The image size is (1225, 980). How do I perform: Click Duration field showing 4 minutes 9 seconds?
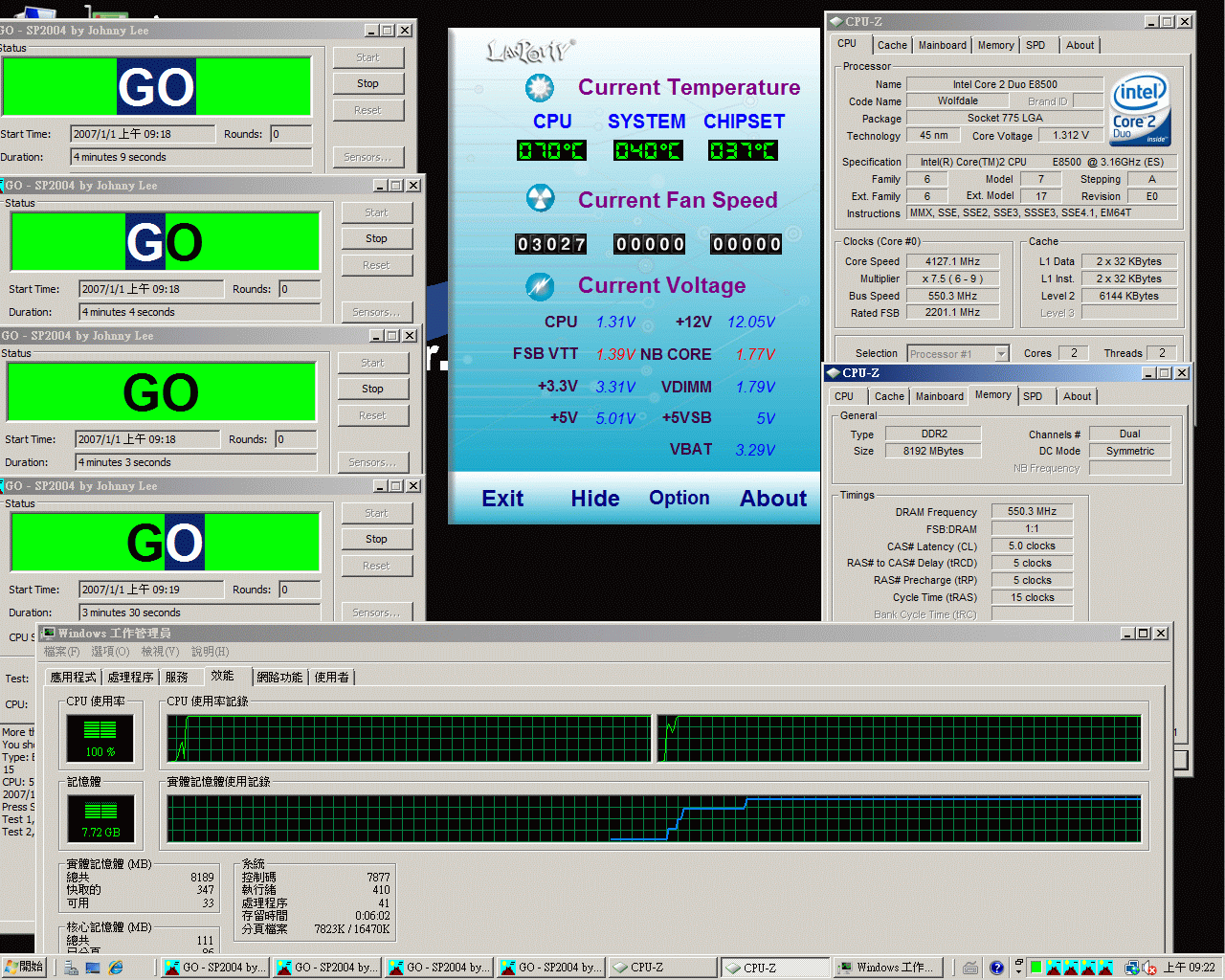pos(191,157)
